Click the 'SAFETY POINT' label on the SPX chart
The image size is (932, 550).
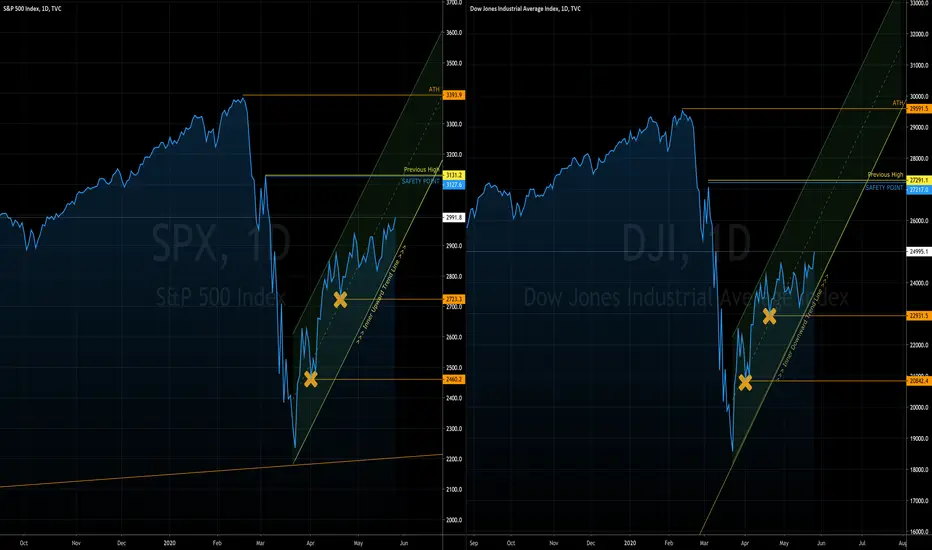click(420, 181)
